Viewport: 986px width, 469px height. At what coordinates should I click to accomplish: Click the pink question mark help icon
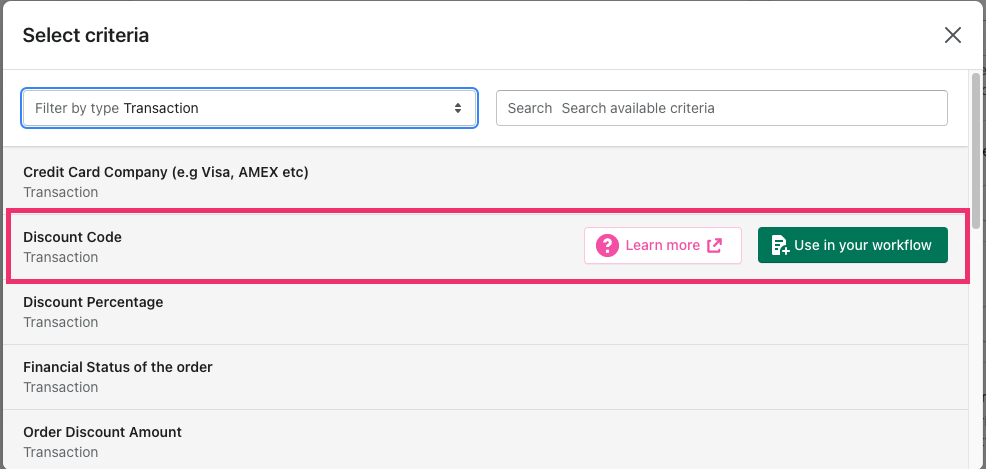(x=607, y=245)
